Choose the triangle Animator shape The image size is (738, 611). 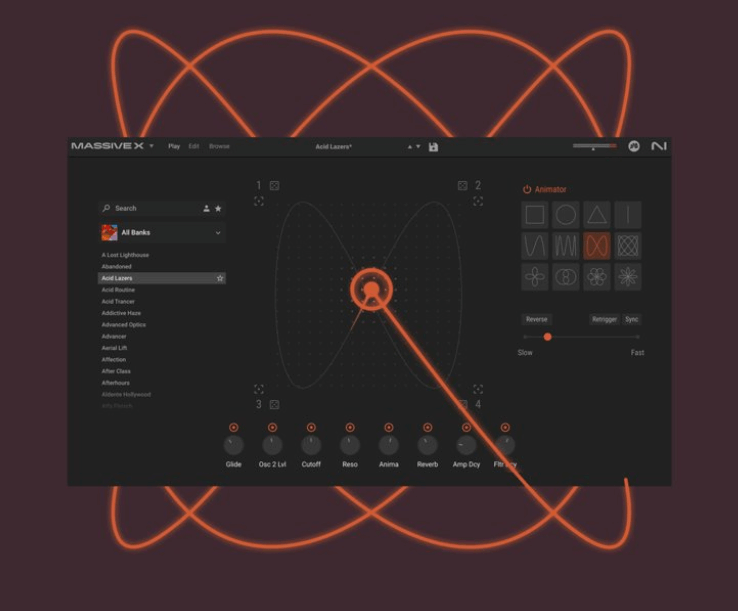pyautogui.click(x=597, y=215)
